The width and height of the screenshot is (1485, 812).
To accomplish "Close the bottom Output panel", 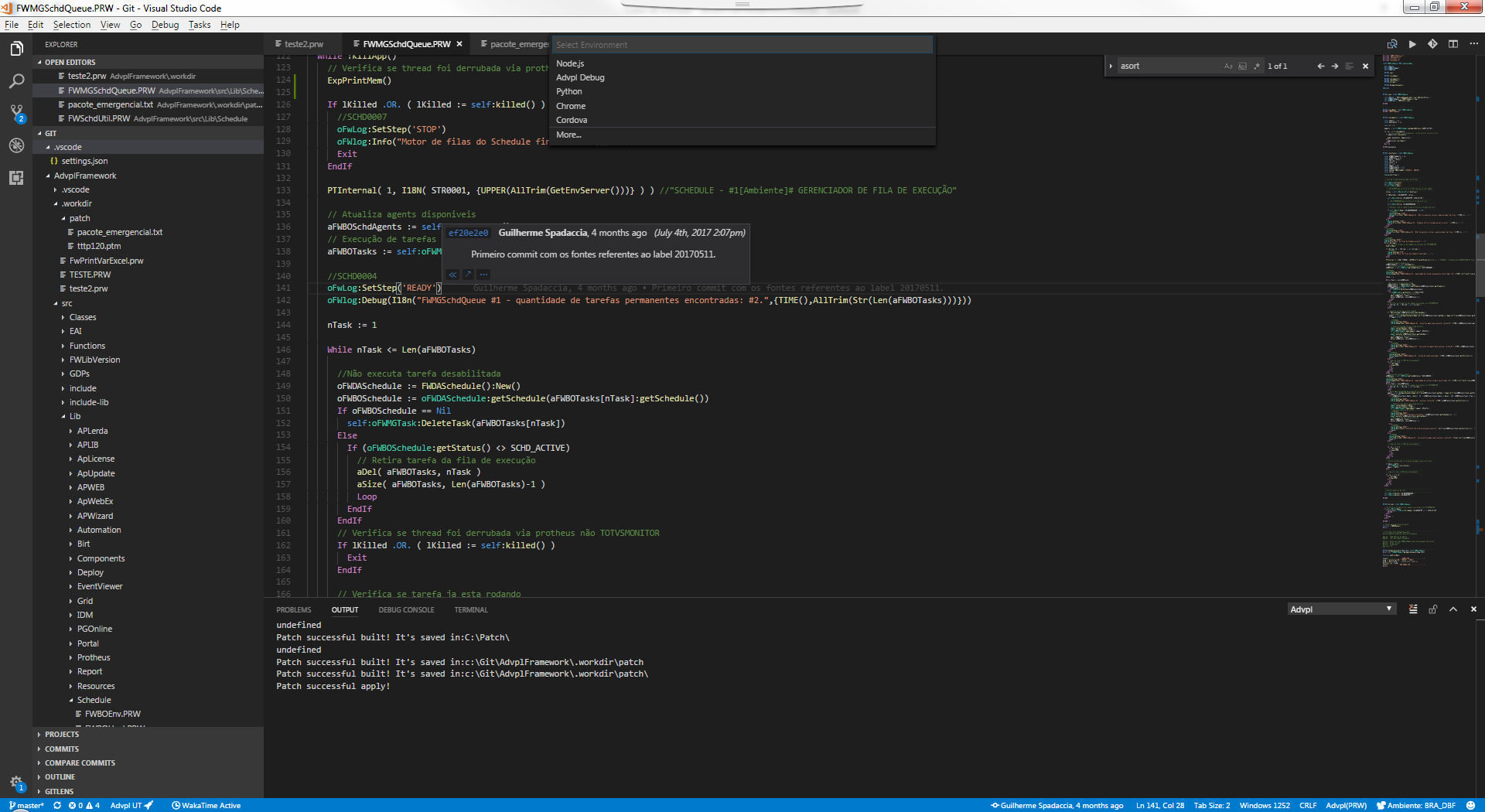I will tap(1473, 609).
